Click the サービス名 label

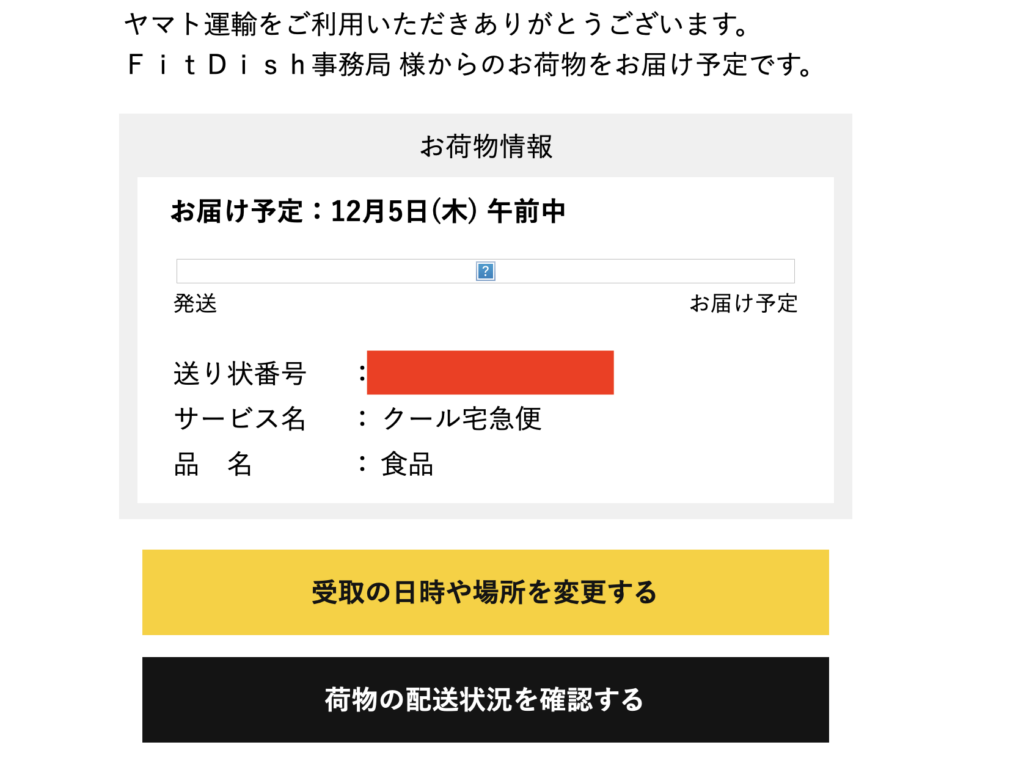click(x=240, y=419)
